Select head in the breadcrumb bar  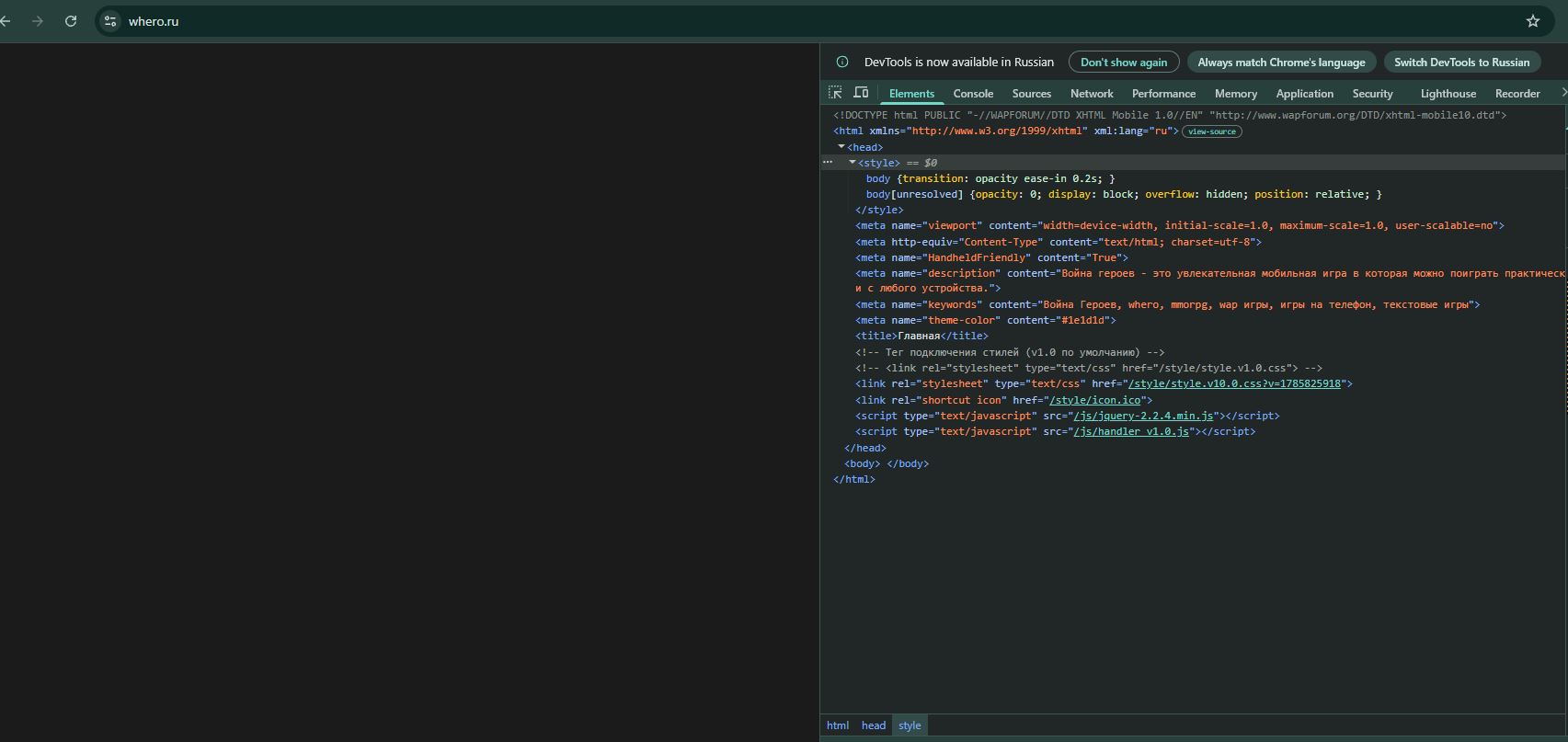(874, 725)
